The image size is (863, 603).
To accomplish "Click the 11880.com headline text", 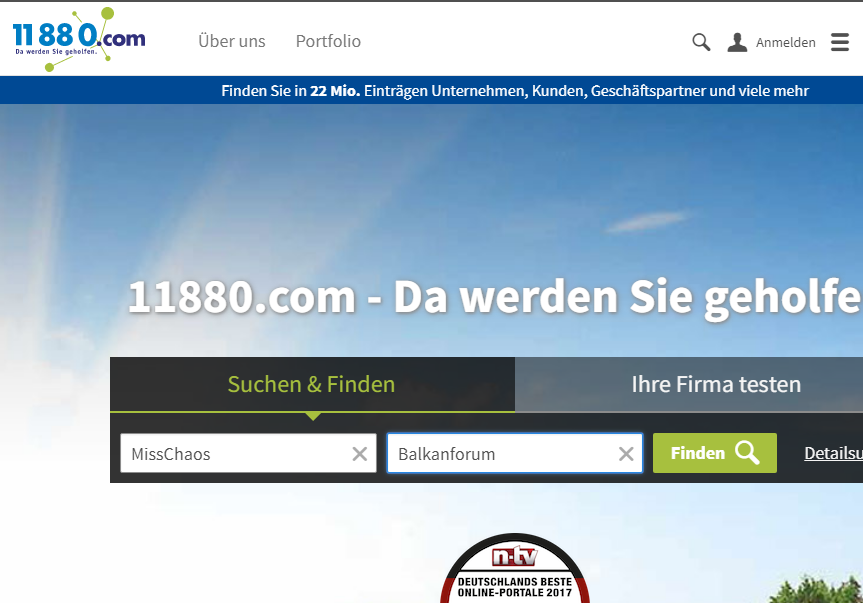I will [x=495, y=298].
